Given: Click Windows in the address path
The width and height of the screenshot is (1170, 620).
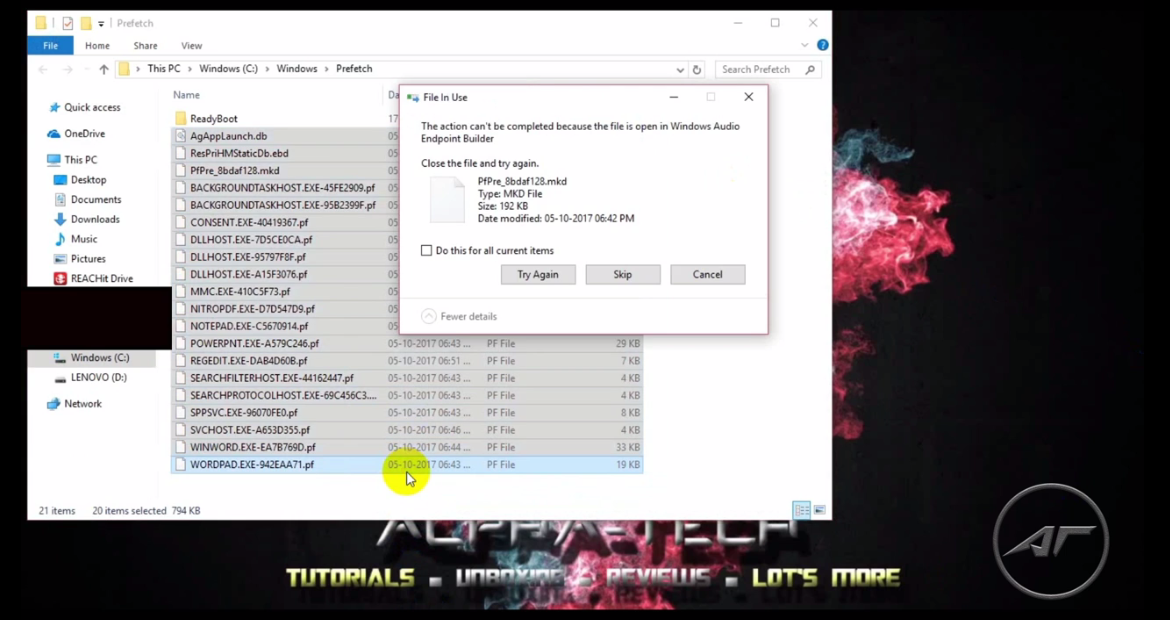Looking at the screenshot, I should pos(297,69).
